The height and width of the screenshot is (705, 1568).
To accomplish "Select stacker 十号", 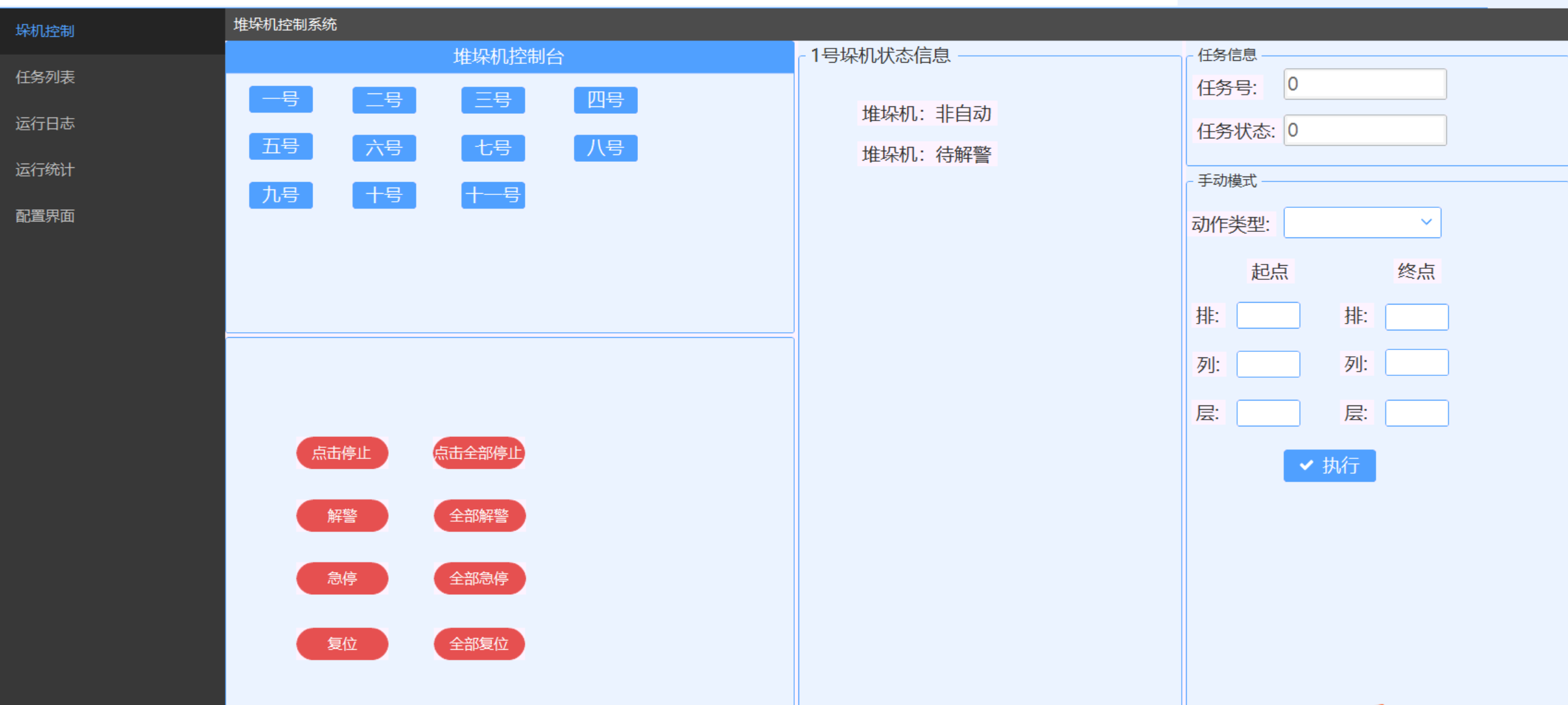I will 384,196.
